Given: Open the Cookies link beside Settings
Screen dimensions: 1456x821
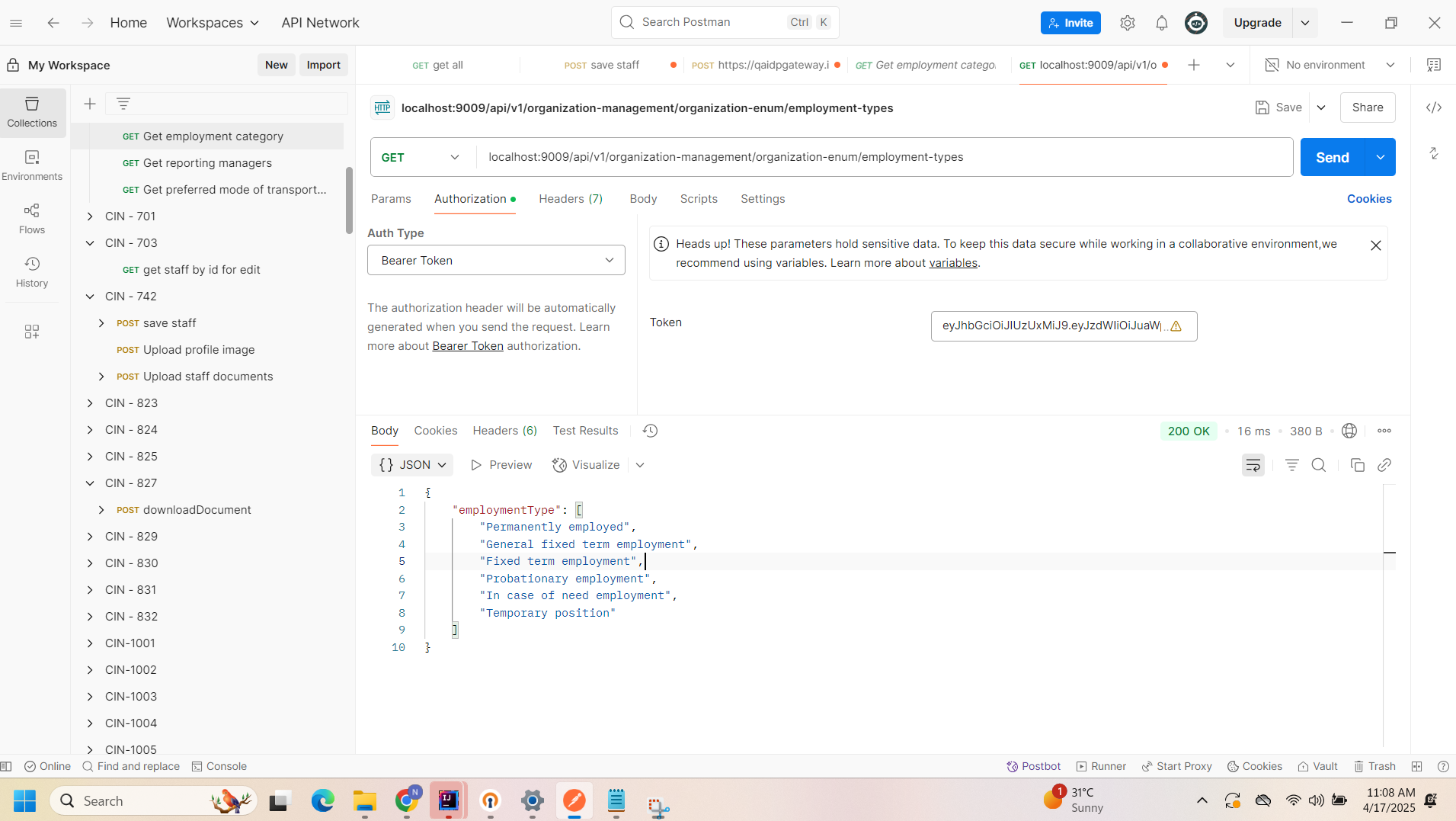Looking at the screenshot, I should pyautogui.click(x=1369, y=199).
